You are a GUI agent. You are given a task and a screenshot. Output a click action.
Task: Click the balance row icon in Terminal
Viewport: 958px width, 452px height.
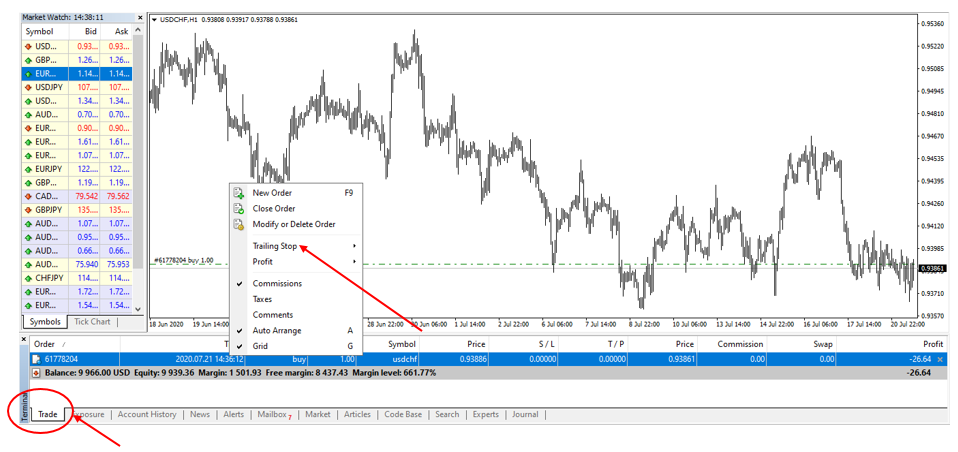(37, 372)
